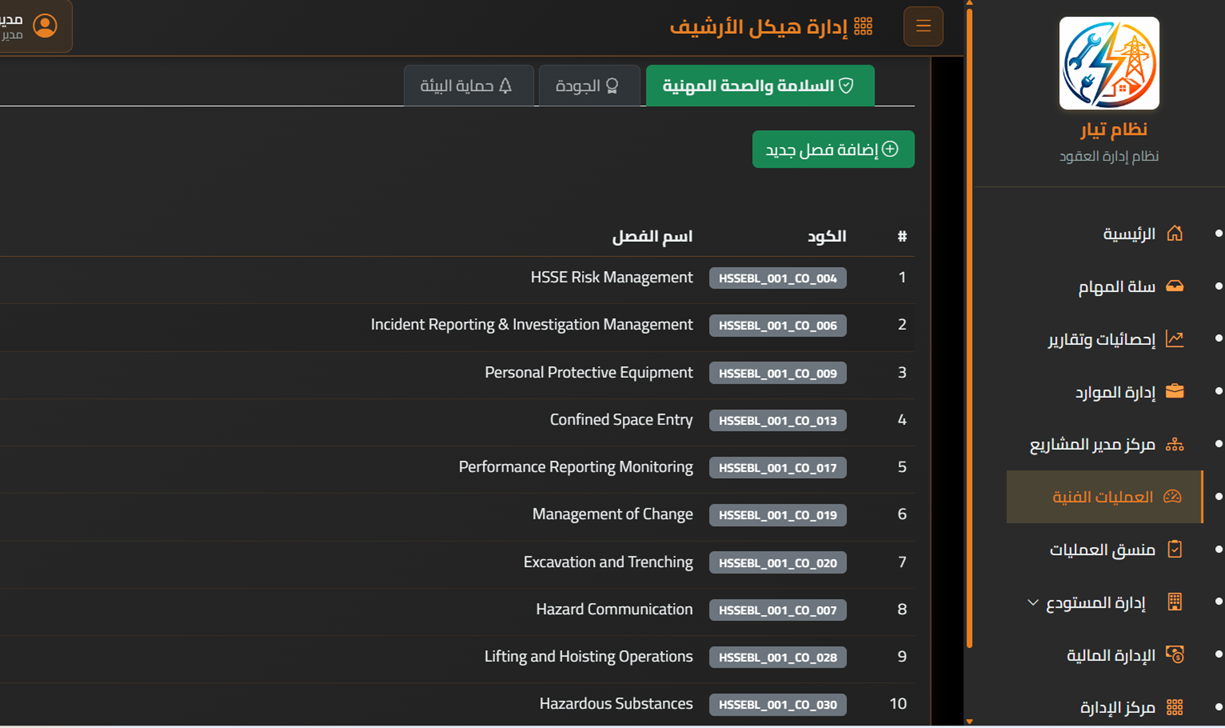Click the الكود column header
This screenshot has width=1225, height=728.
pyautogui.click(x=827, y=236)
